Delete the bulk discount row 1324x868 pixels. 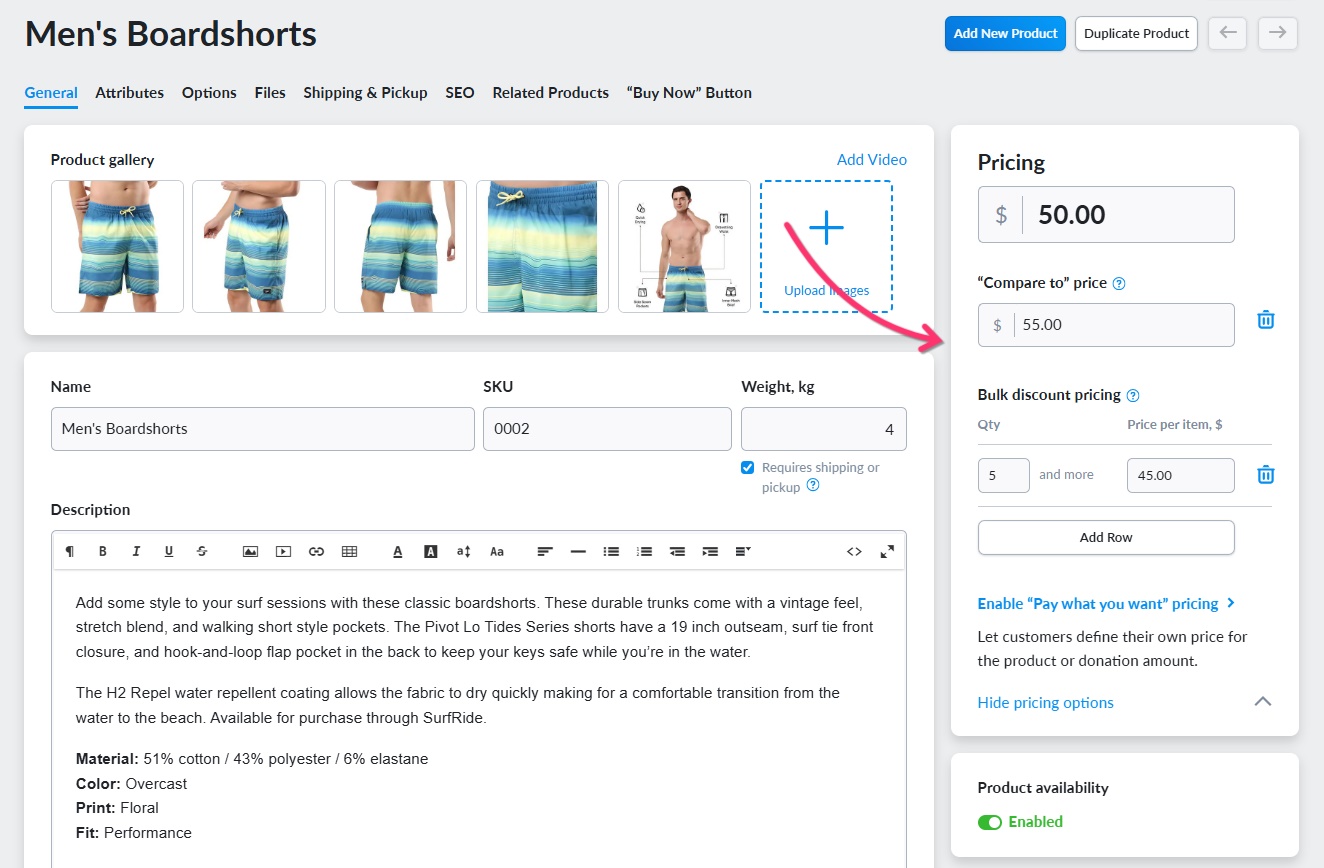click(1266, 475)
